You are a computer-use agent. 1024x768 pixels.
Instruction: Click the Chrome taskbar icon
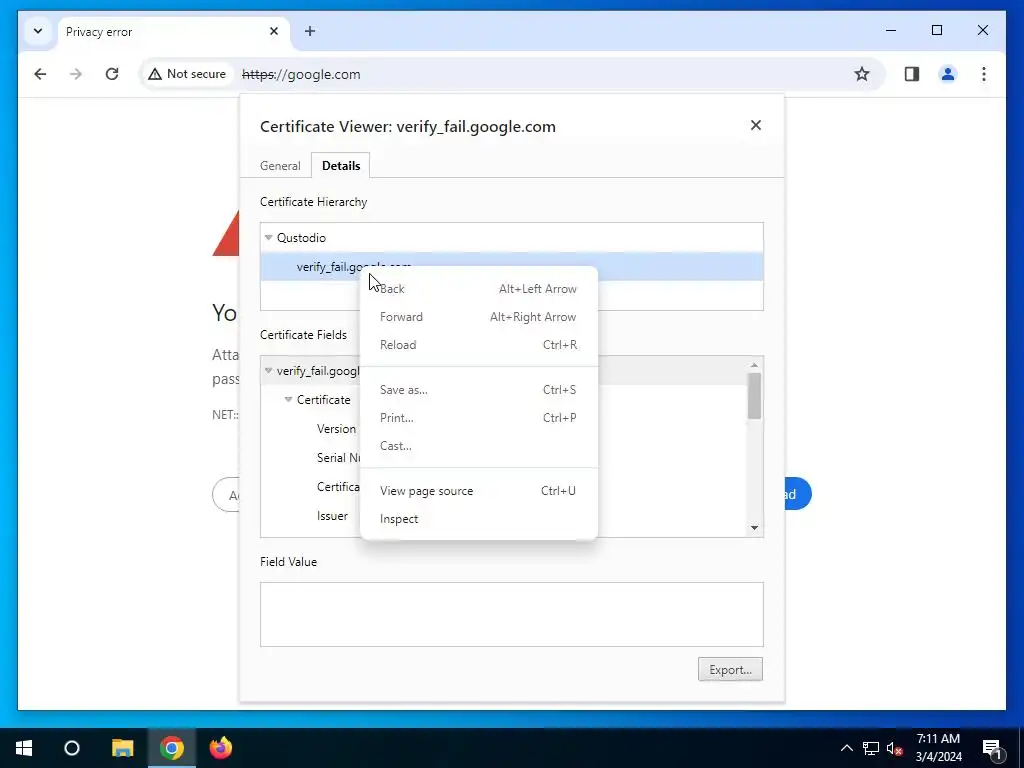point(172,748)
